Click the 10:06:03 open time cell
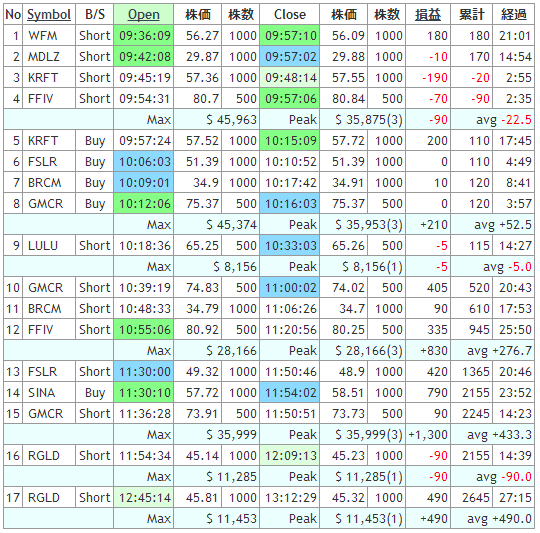 [144, 161]
